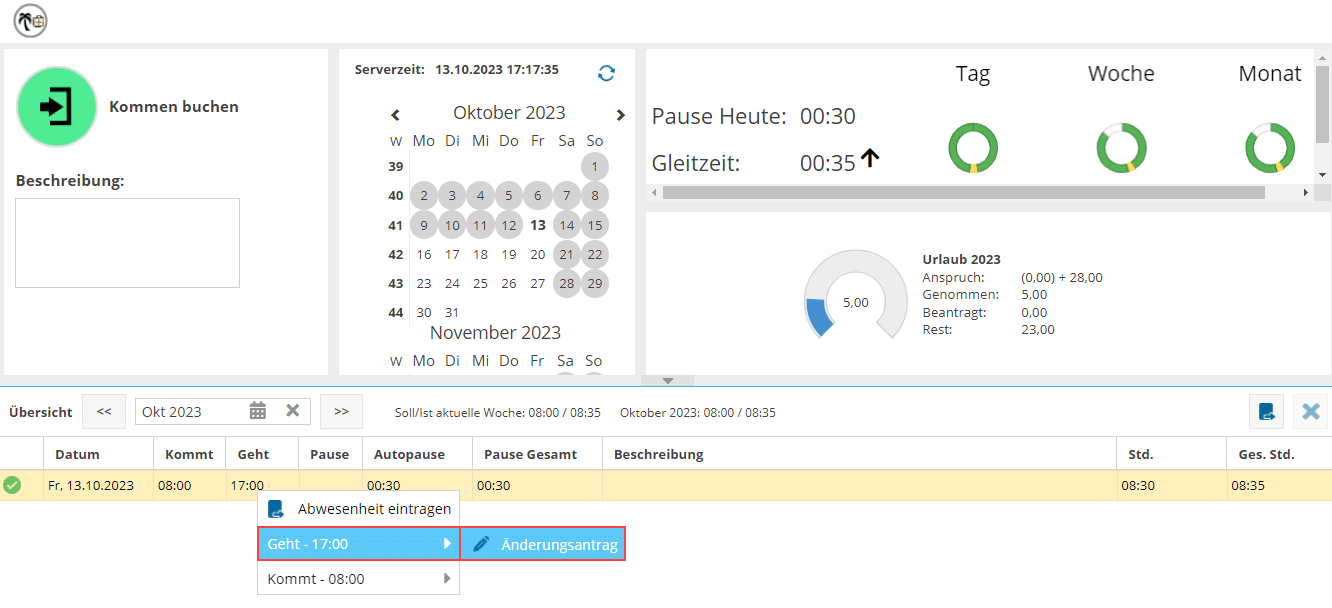Jump forward a month with >> button
1332x608 pixels.
(341, 411)
